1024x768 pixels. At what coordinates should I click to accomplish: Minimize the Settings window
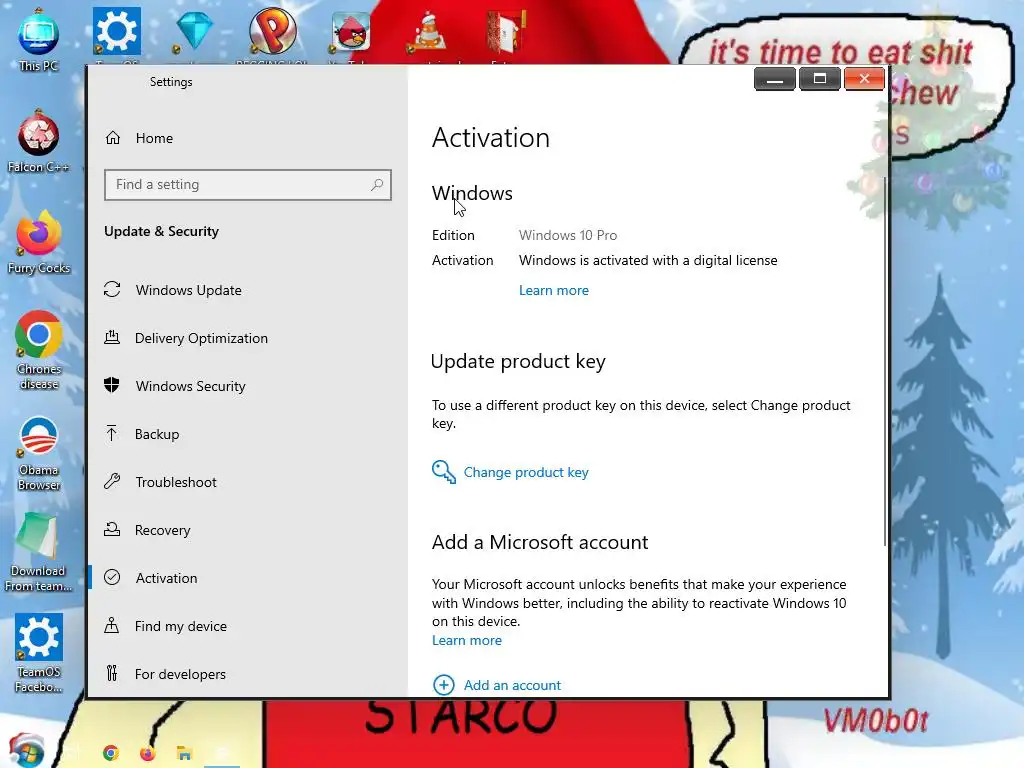pyautogui.click(x=775, y=79)
